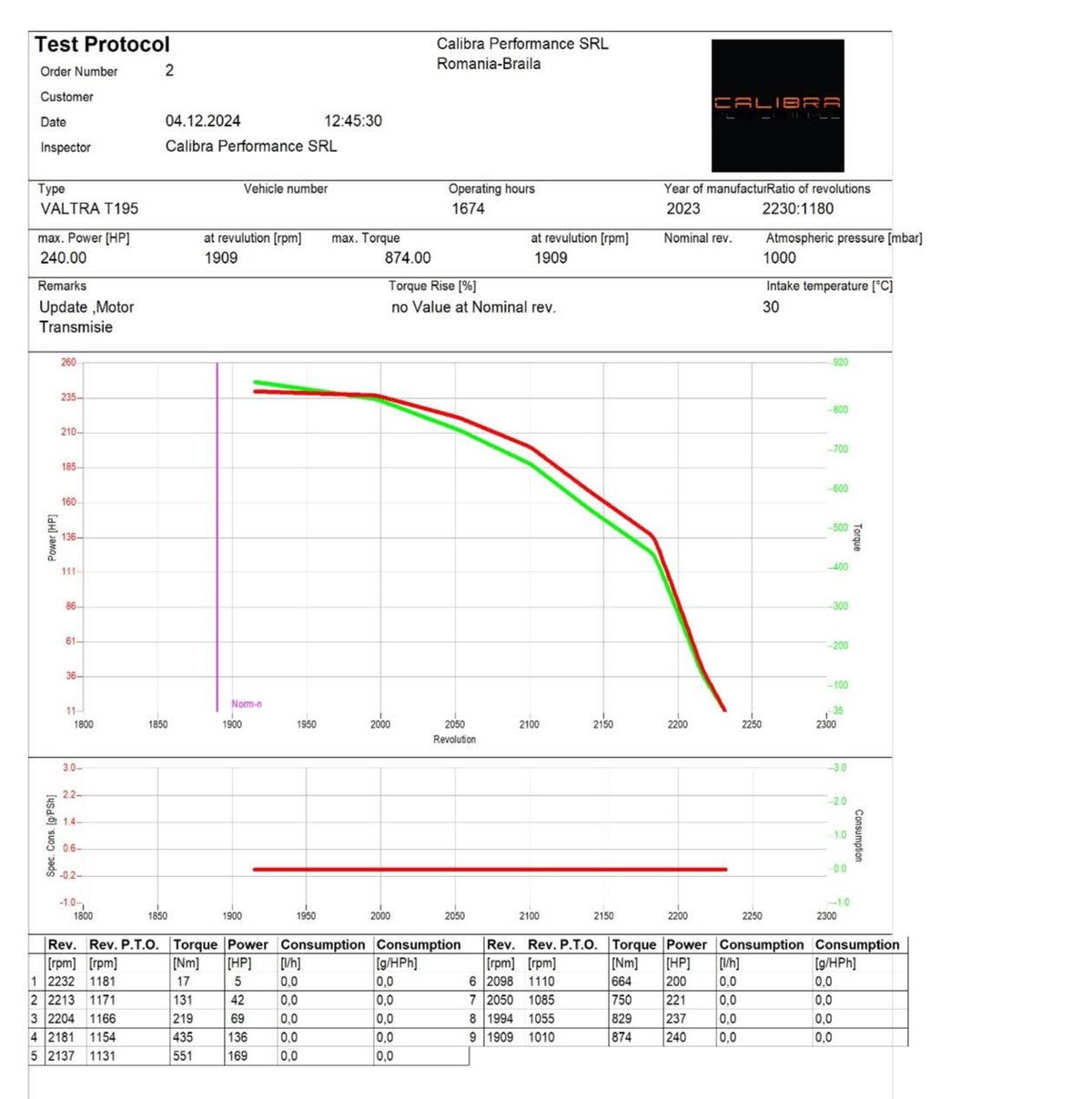Viewport: 1092px width, 1099px height.
Task: Click the header Calibra Performance SRL company name
Action: [x=522, y=44]
